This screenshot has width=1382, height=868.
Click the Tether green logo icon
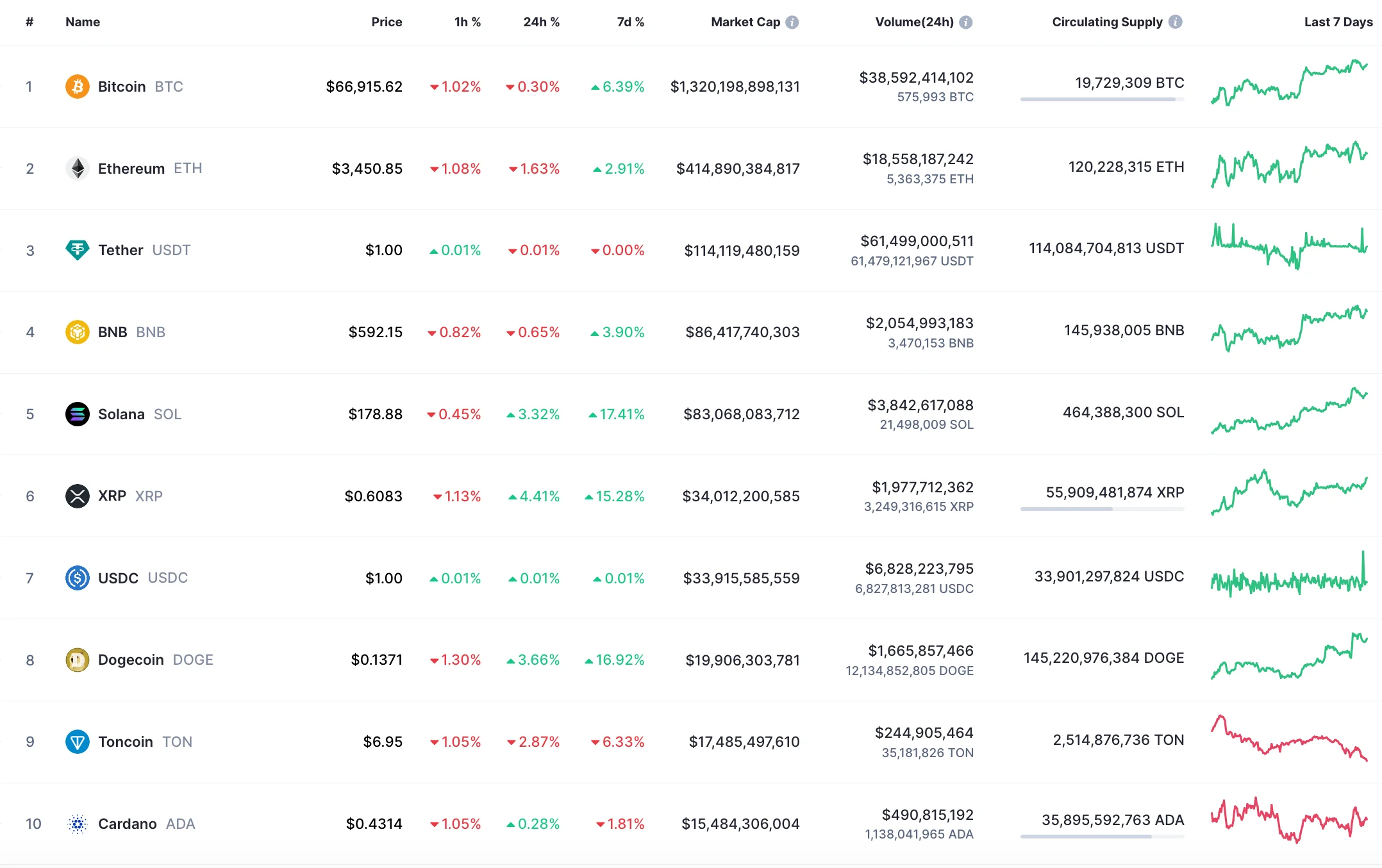(78, 250)
